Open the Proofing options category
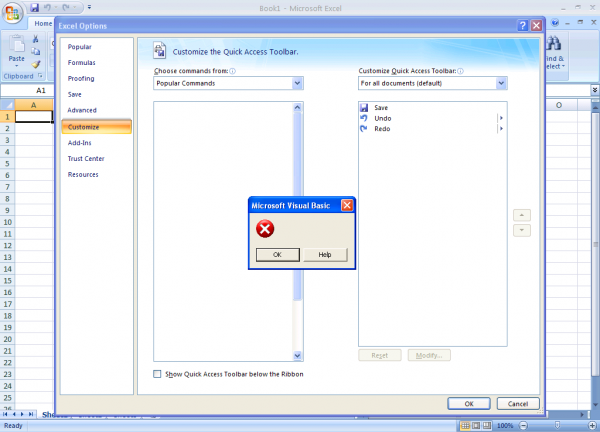This screenshot has width=600, height=432. (81, 78)
